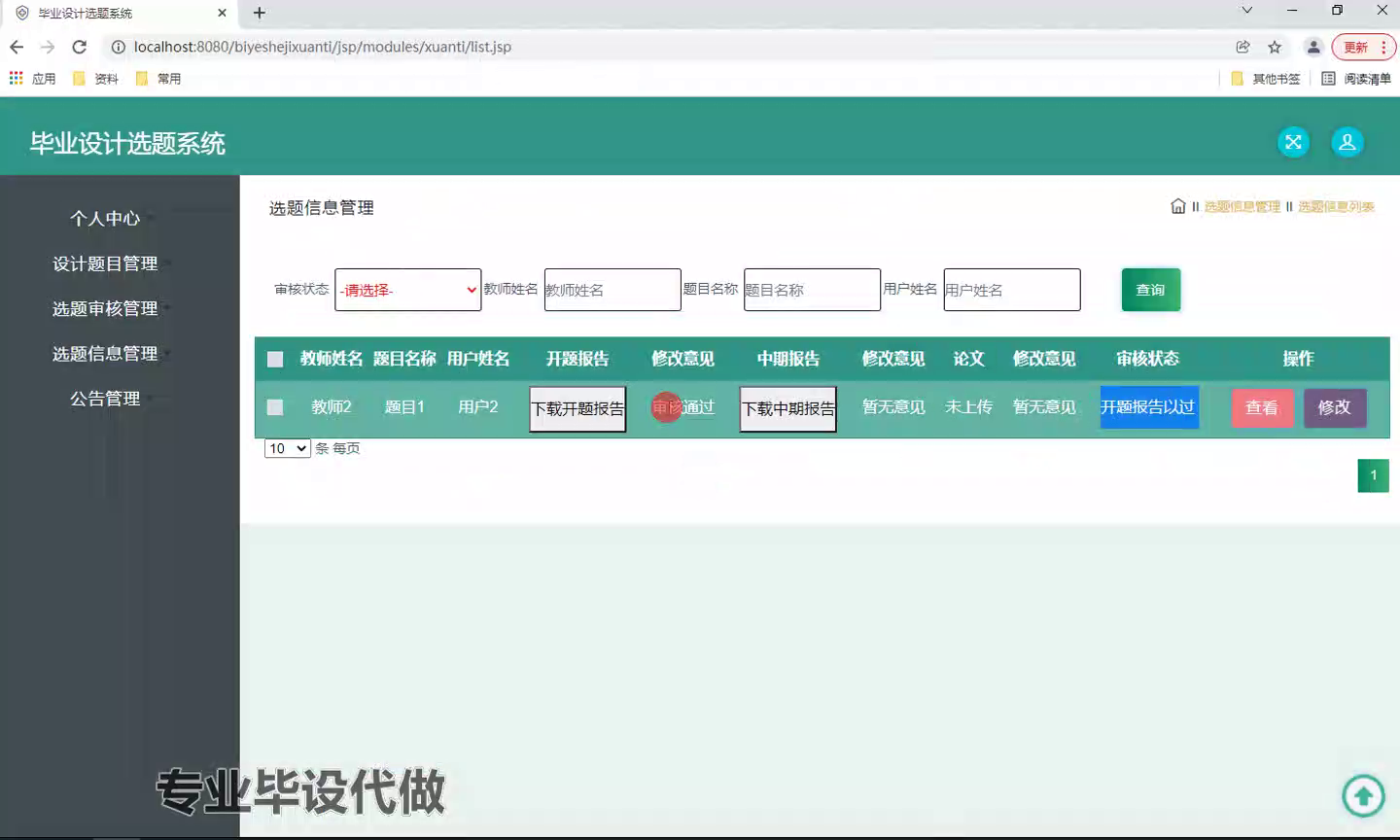Click 下载中期报告 download button
1400x840 pixels.
pyautogui.click(x=787, y=408)
